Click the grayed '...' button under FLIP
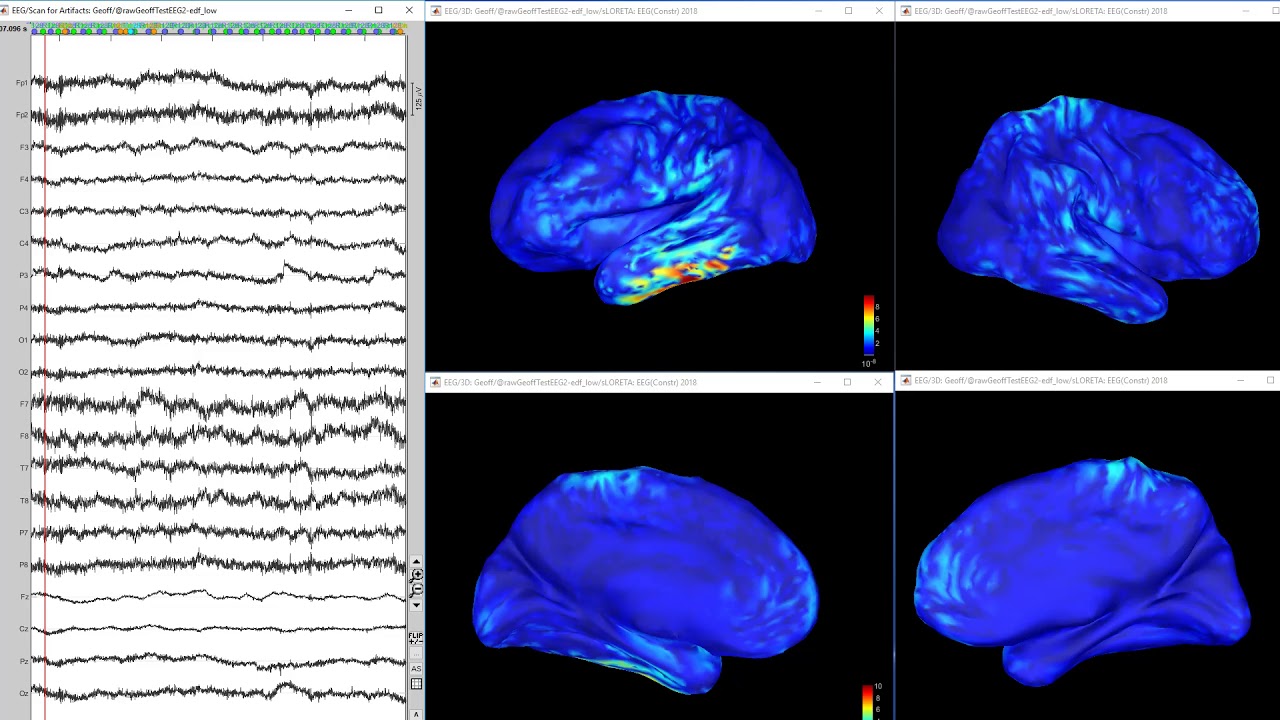Viewport: 1280px width, 720px height. coord(416,653)
